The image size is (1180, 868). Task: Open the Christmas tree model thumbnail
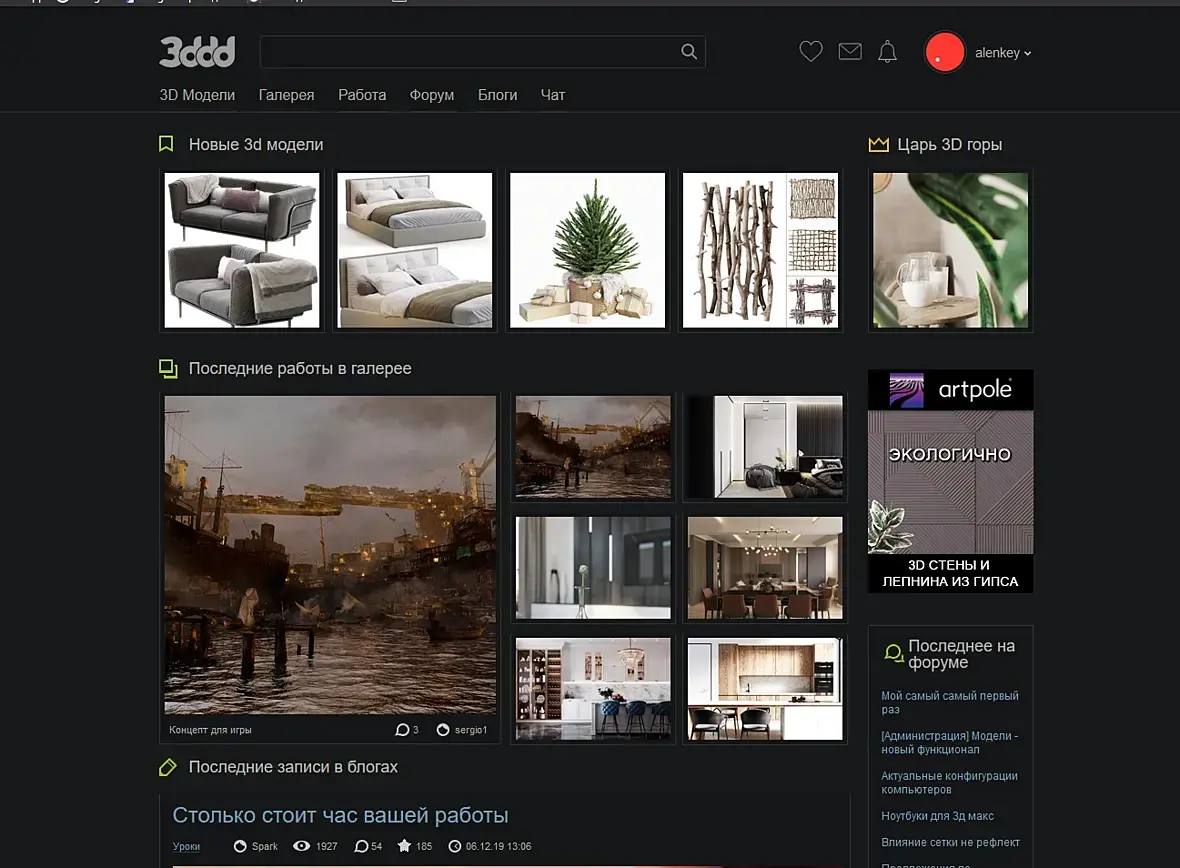click(x=588, y=250)
